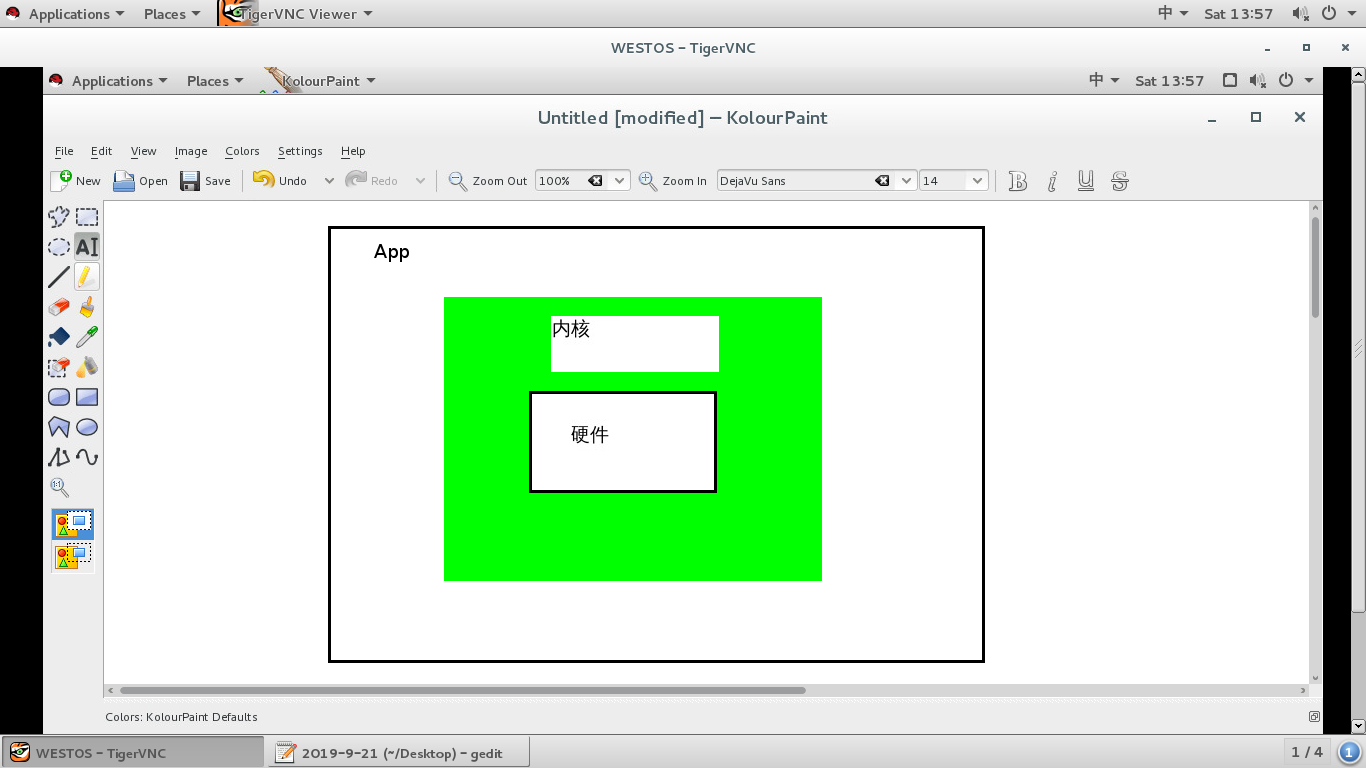Open the View menu
This screenshot has width=1366, height=768.
click(x=143, y=151)
